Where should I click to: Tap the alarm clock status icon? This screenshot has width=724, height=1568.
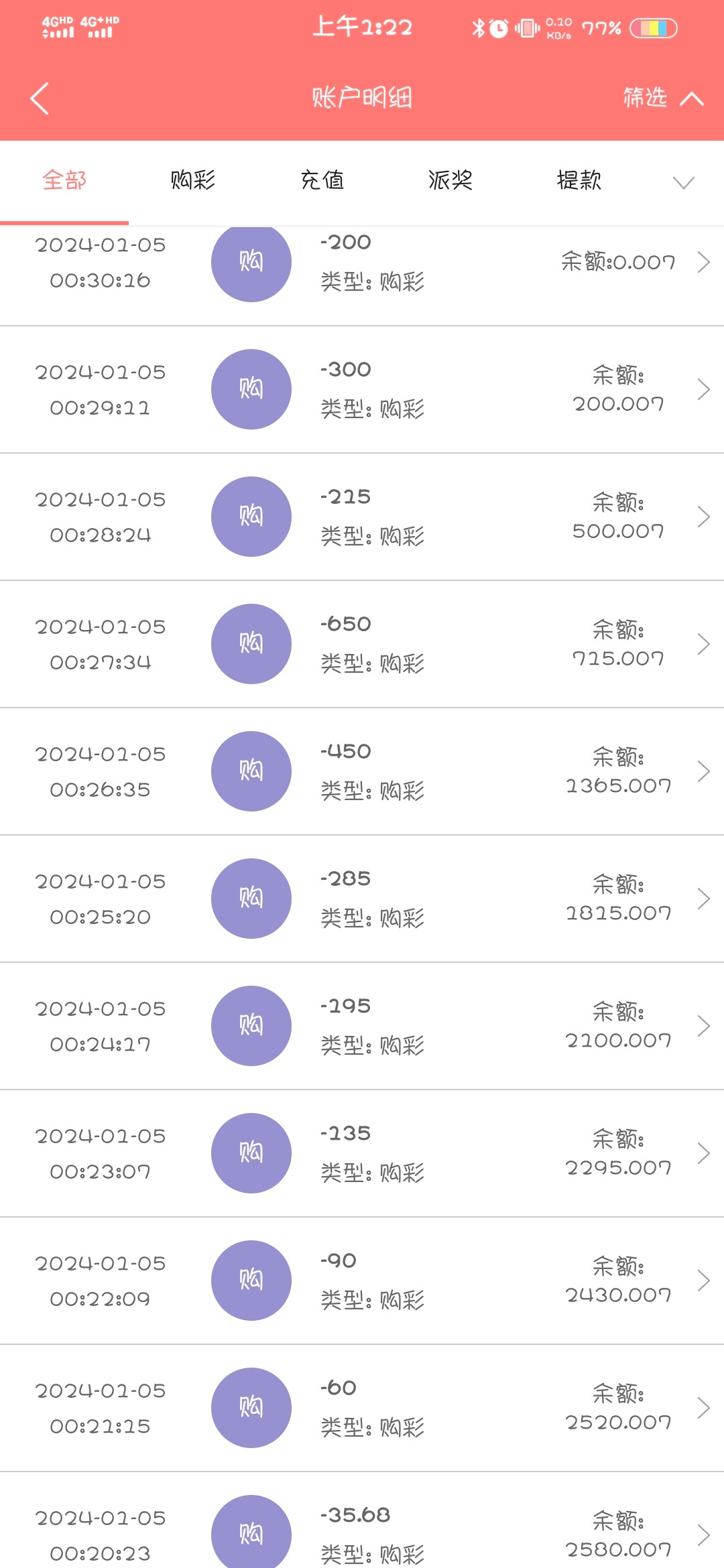click(499, 28)
